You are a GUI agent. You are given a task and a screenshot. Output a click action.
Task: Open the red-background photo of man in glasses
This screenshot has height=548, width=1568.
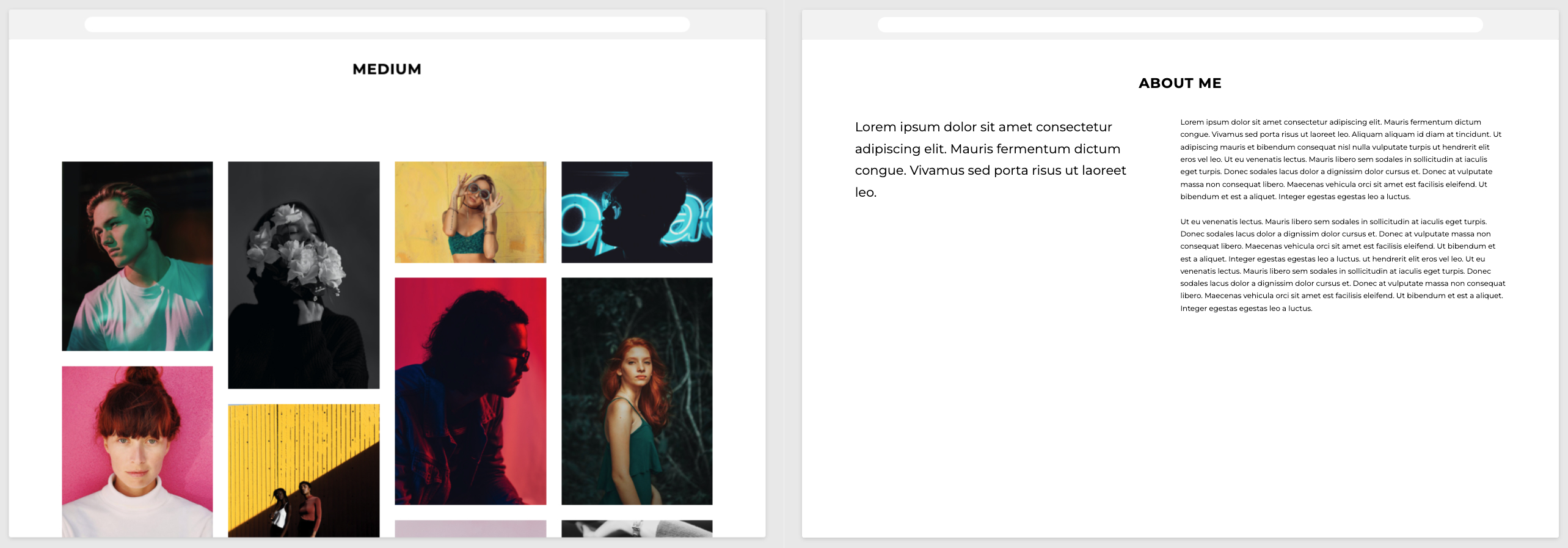click(x=470, y=391)
